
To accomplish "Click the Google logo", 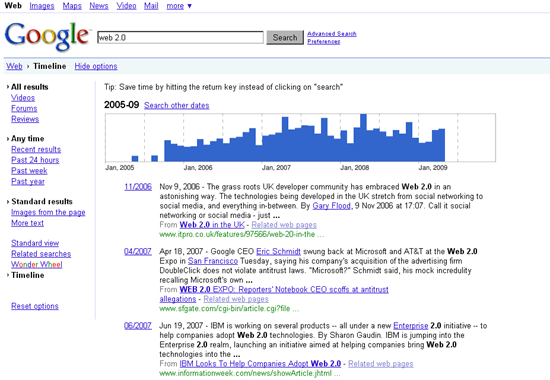I will coord(47,36).
